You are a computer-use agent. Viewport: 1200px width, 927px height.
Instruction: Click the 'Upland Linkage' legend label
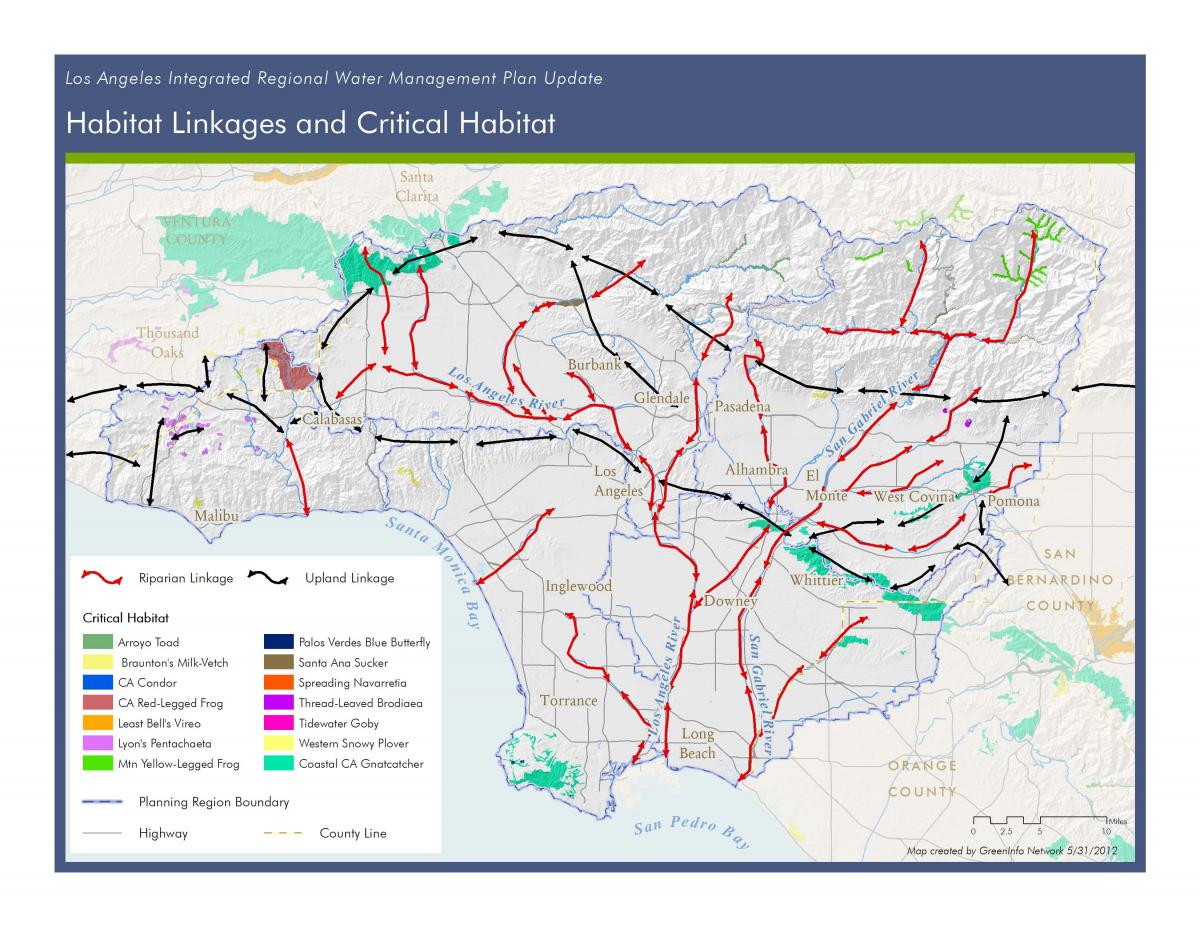point(350,578)
